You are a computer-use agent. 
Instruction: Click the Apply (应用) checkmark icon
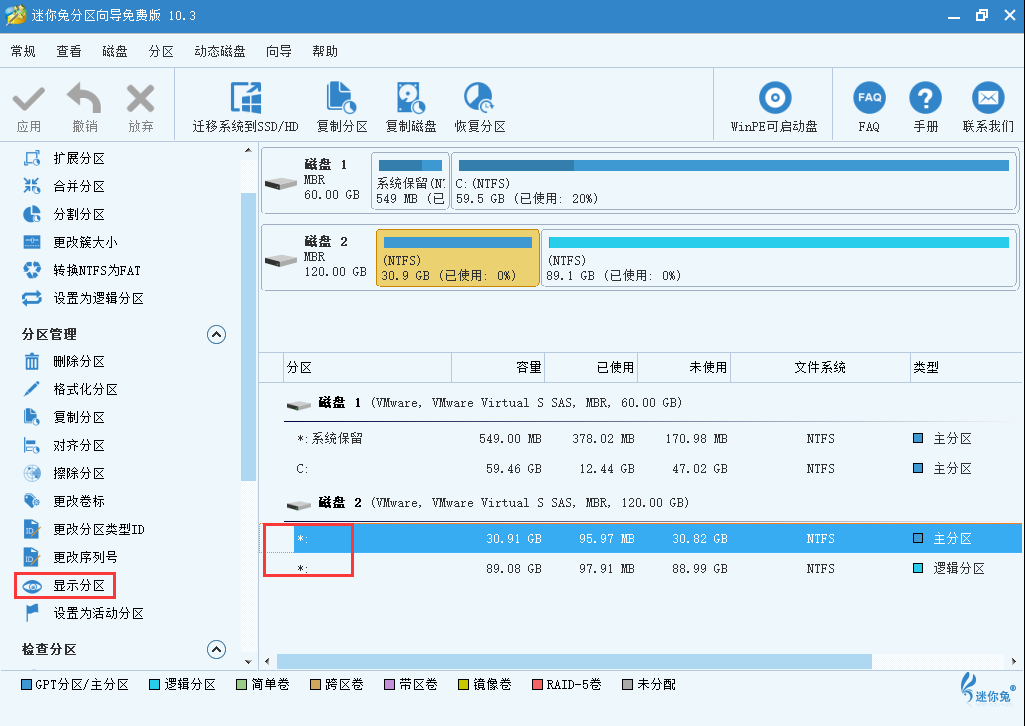(x=29, y=100)
